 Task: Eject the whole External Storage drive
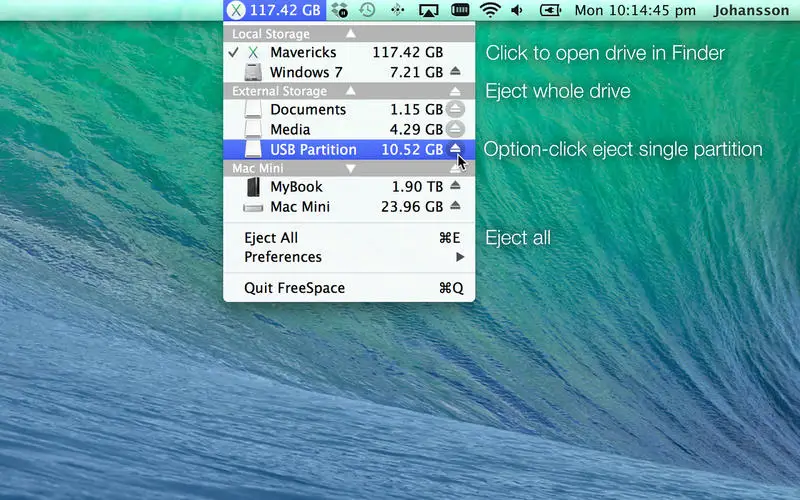click(455, 91)
